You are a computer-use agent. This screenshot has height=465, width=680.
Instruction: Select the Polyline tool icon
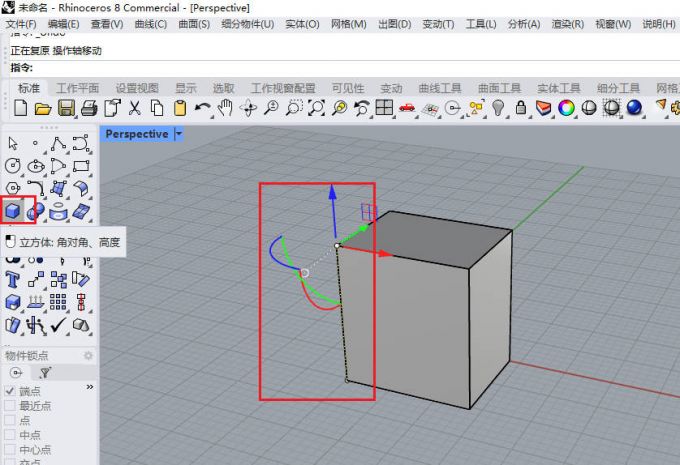click(59, 144)
